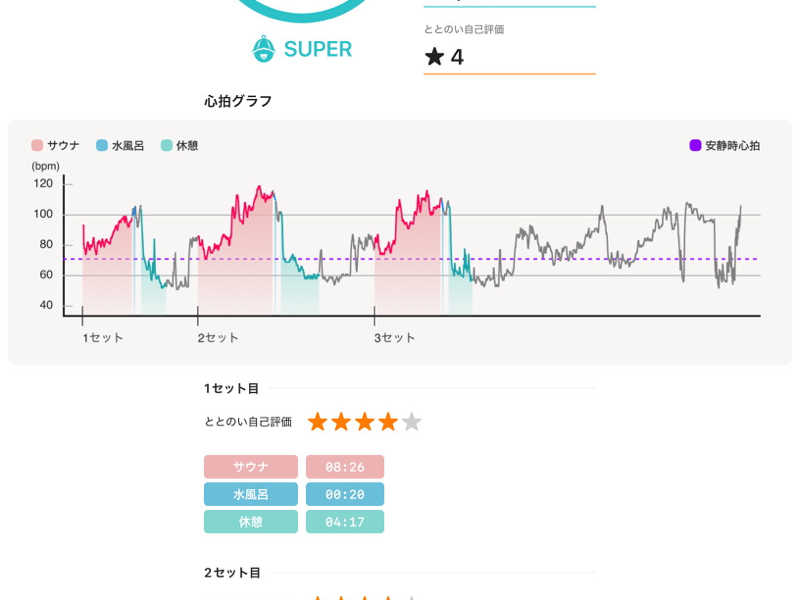
Task: Click the blue 水風呂 label button
Action: [x=250, y=494]
